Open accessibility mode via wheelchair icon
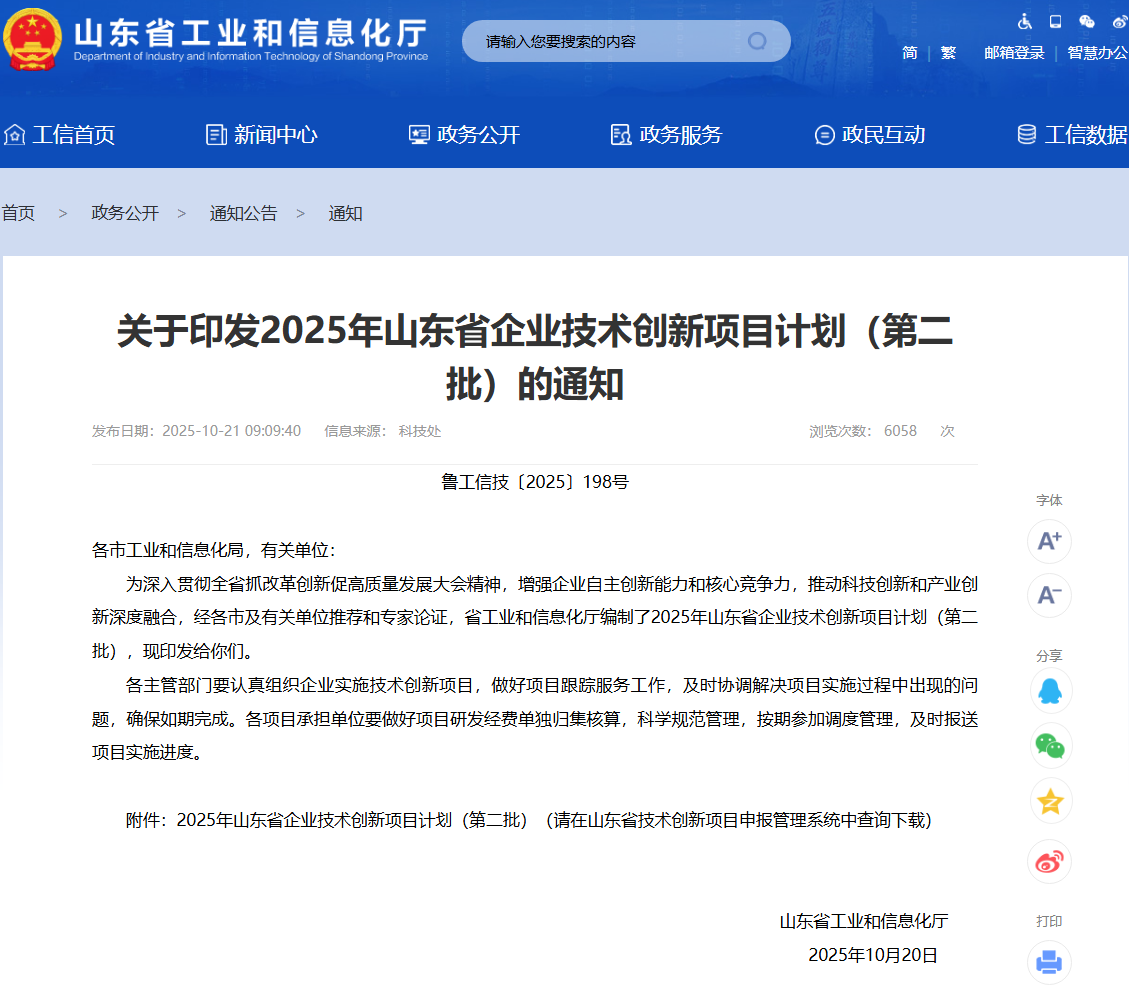The height and width of the screenshot is (985, 1129). pyautogui.click(x=1025, y=21)
